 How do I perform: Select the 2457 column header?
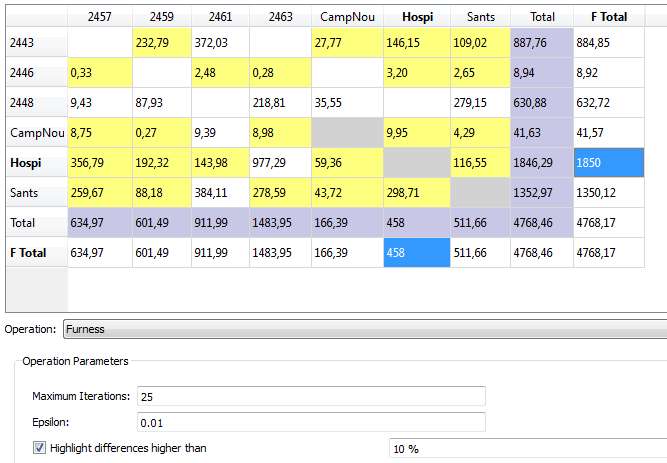pyautogui.click(x=98, y=17)
